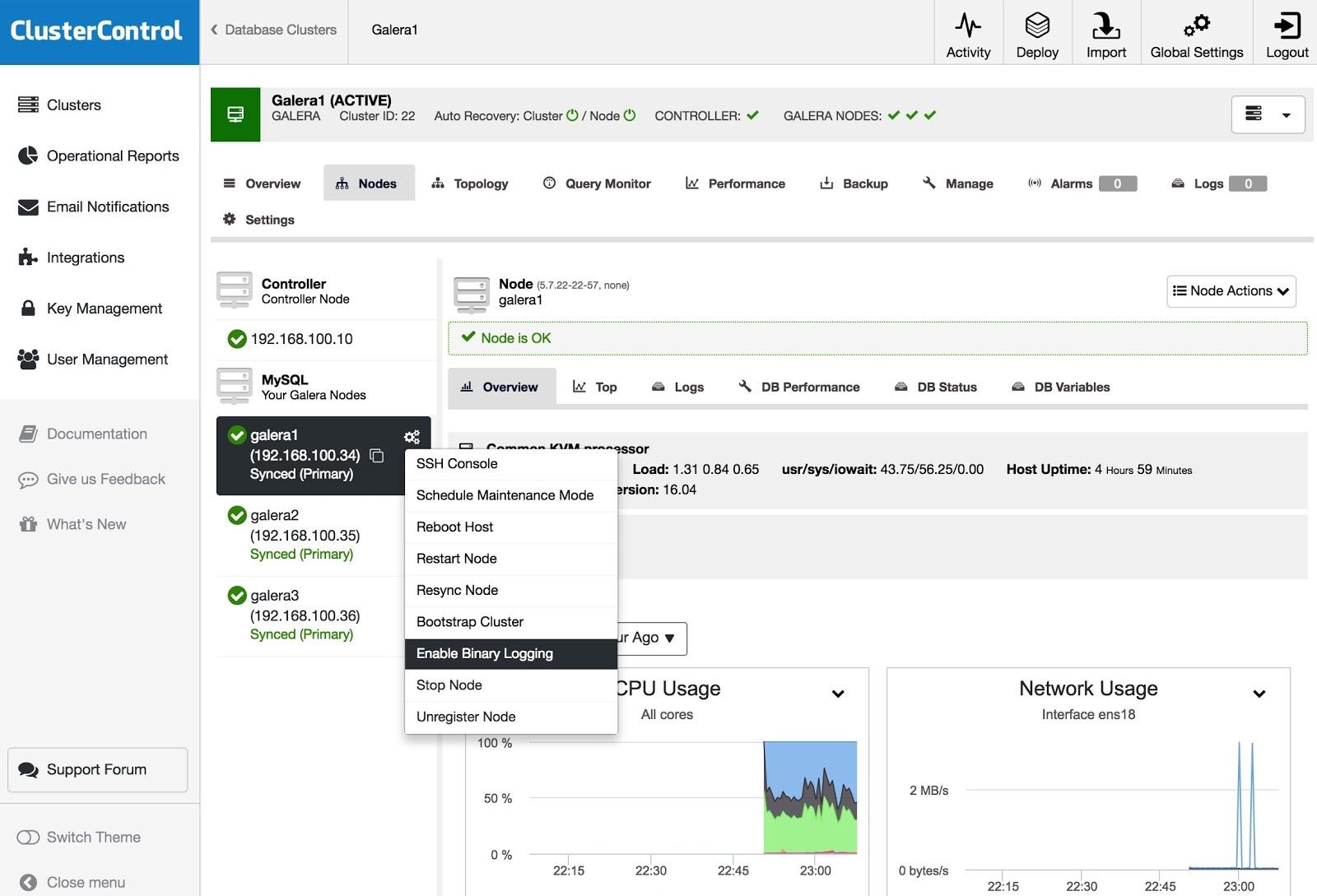The height and width of the screenshot is (896, 1317).
Task: Open Key Management in sidebar
Action: coord(91,309)
